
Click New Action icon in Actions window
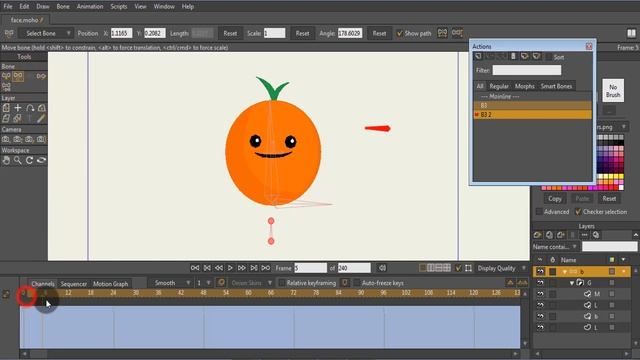tap(478, 56)
